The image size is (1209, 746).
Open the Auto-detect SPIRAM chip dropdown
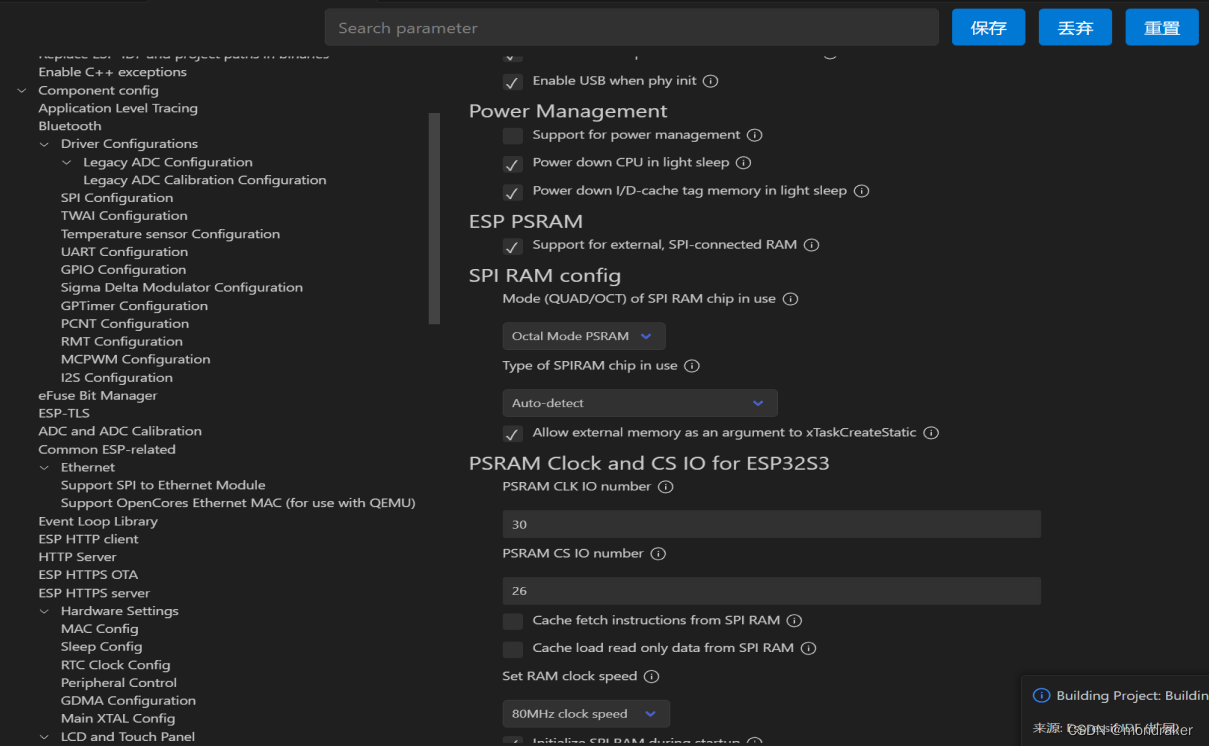click(x=639, y=402)
